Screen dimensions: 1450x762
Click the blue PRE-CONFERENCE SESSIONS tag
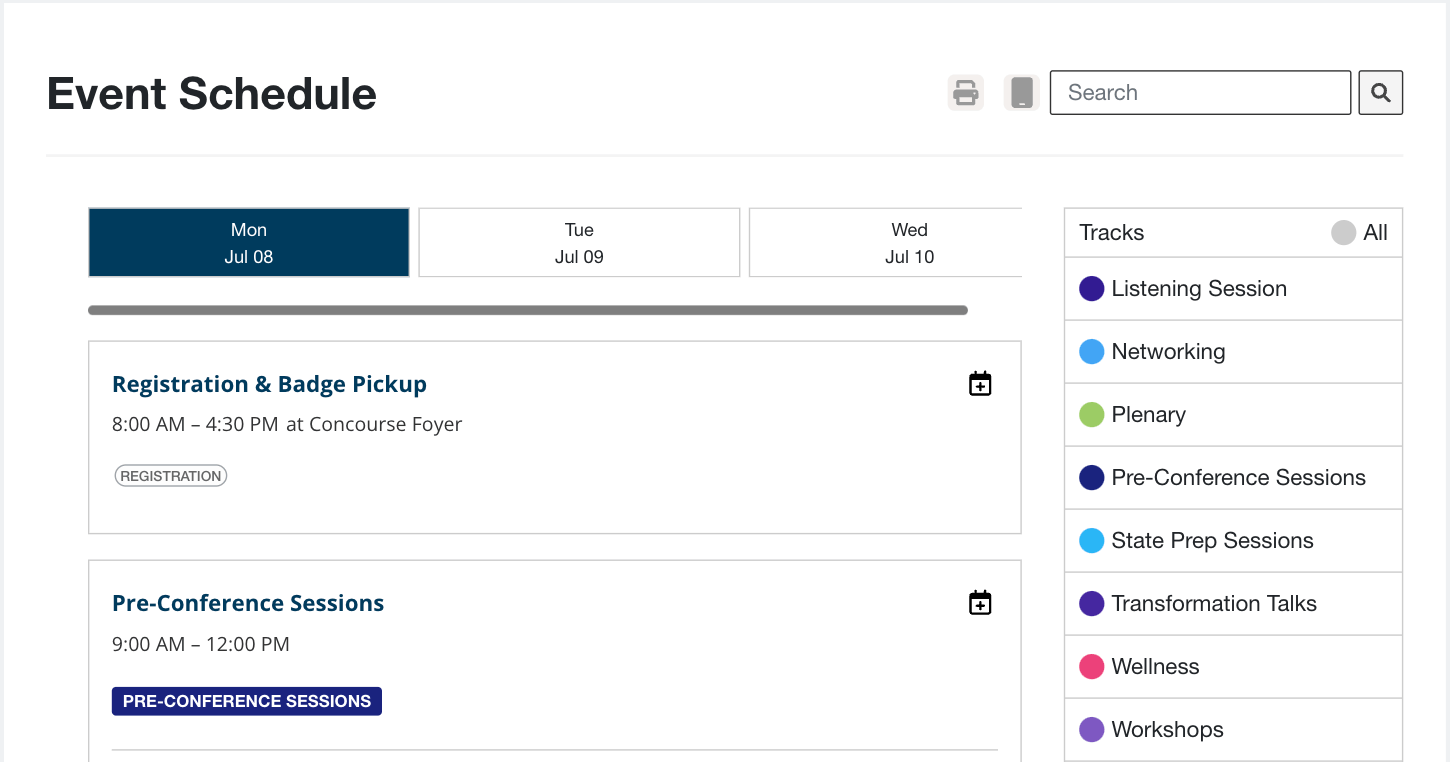(246, 701)
